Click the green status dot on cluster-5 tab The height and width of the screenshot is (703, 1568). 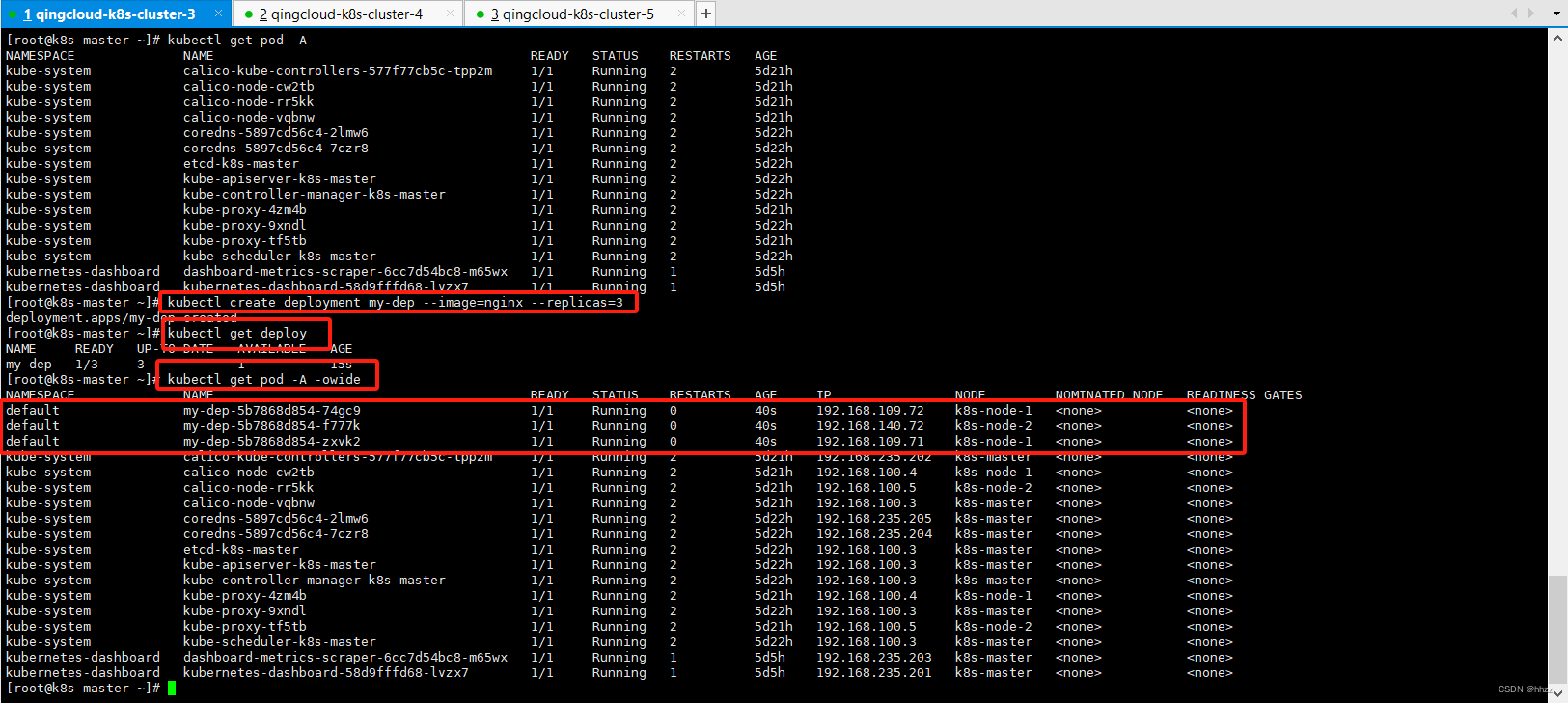click(x=480, y=14)
